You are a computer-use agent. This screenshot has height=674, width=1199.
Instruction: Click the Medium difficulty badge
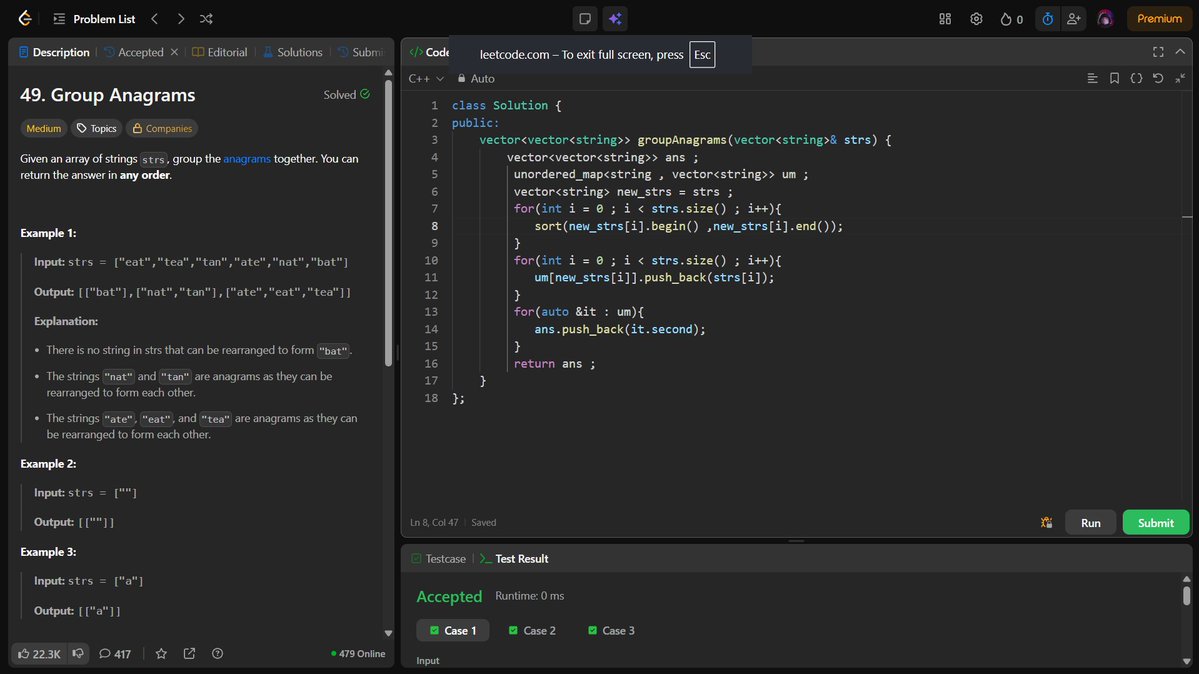(x=44, y=129)
